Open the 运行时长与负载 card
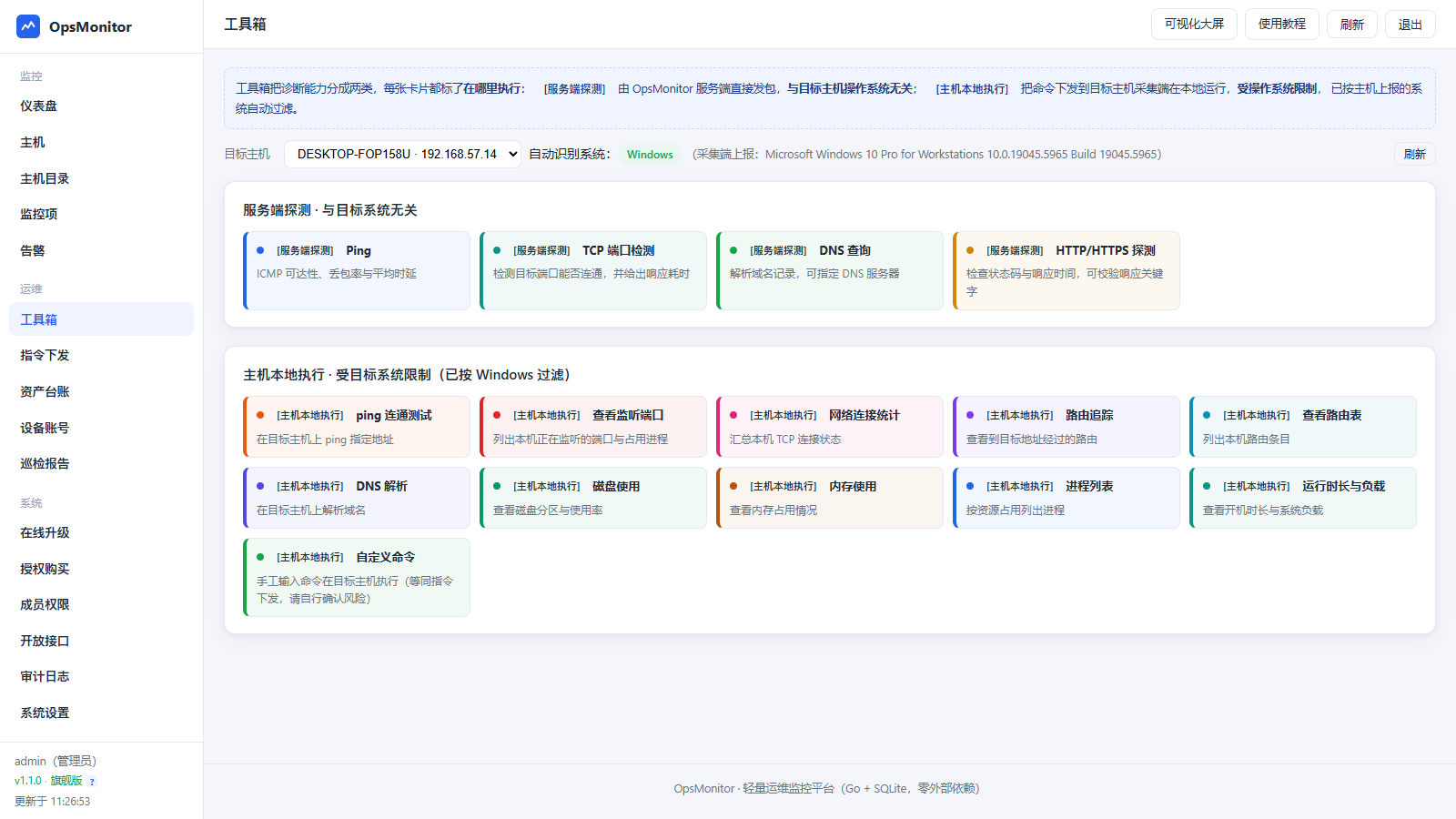1456x819 pixels. click(1303, 498)
